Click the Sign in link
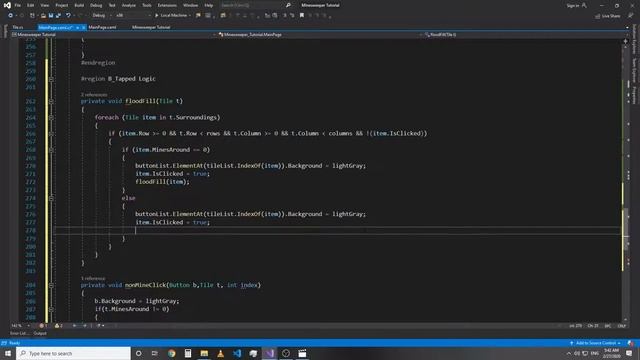This screenshot has height=360, width=640. [573, 5]
